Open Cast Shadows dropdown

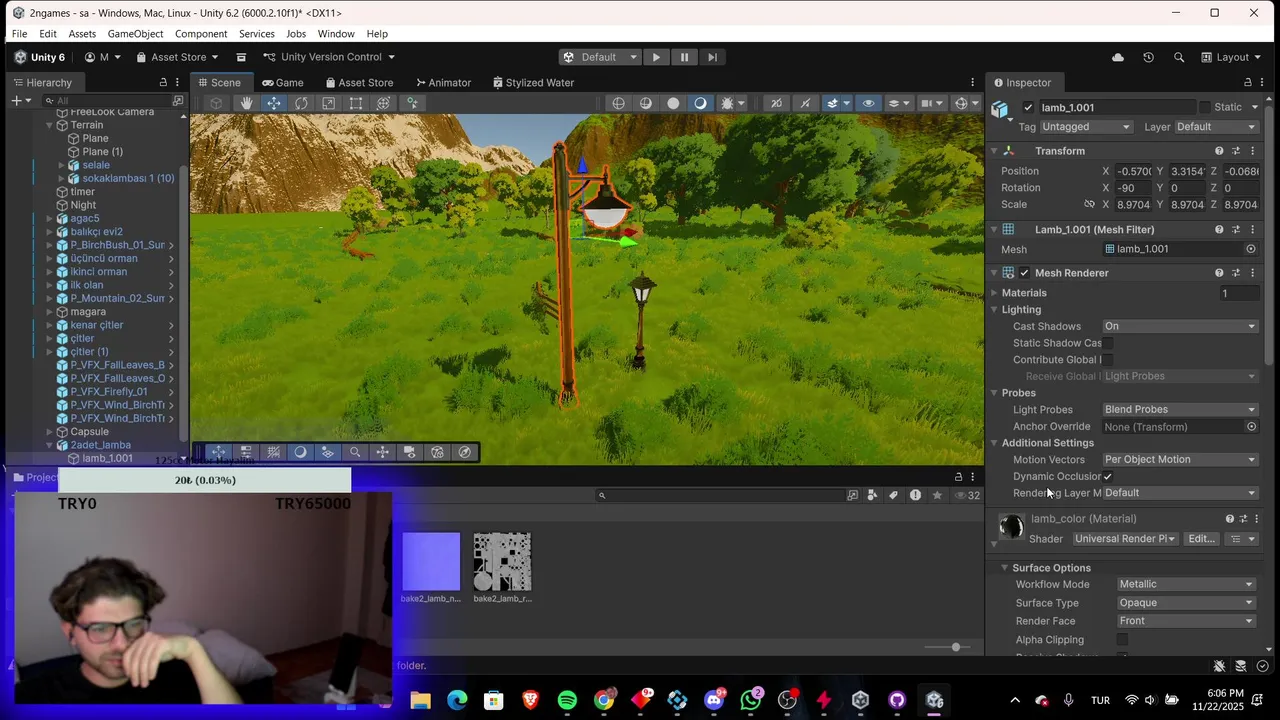pyautogui.click(x=1180, y=326)
